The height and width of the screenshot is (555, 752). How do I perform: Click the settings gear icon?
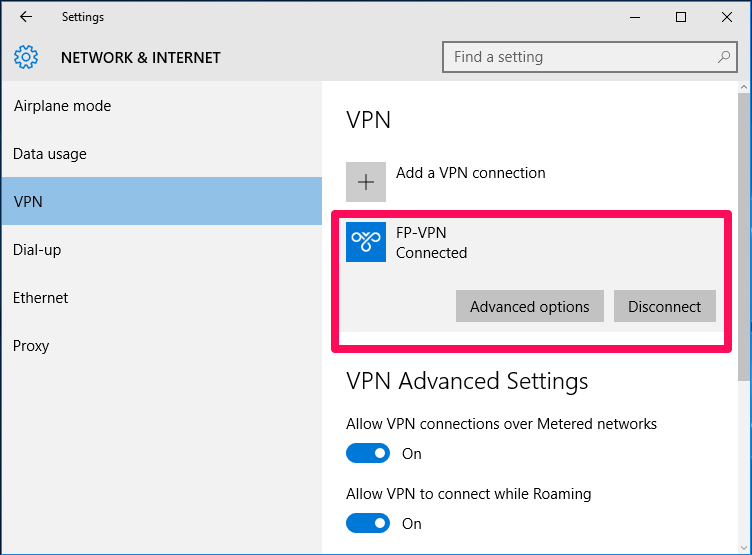pos(26,57)
